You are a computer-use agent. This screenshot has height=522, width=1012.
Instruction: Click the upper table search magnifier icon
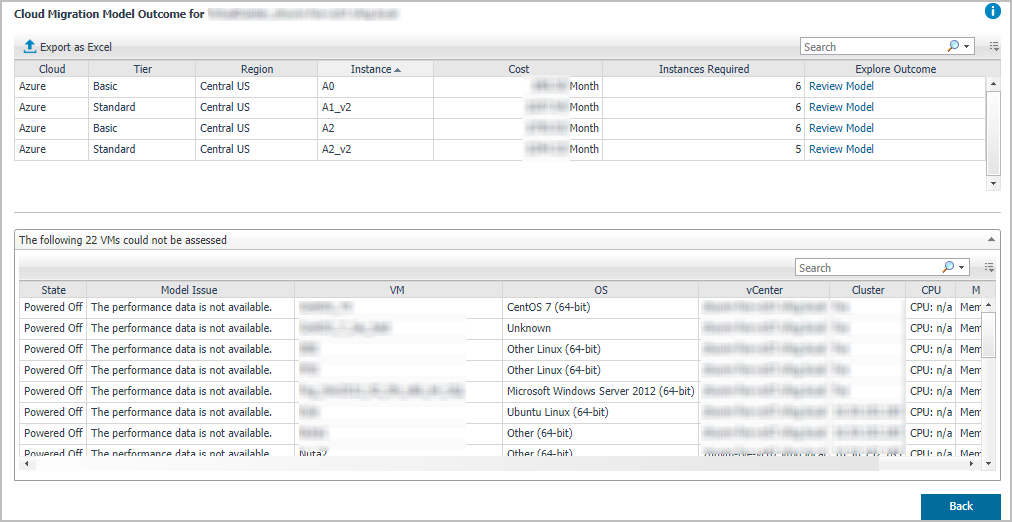pos(953,46)
